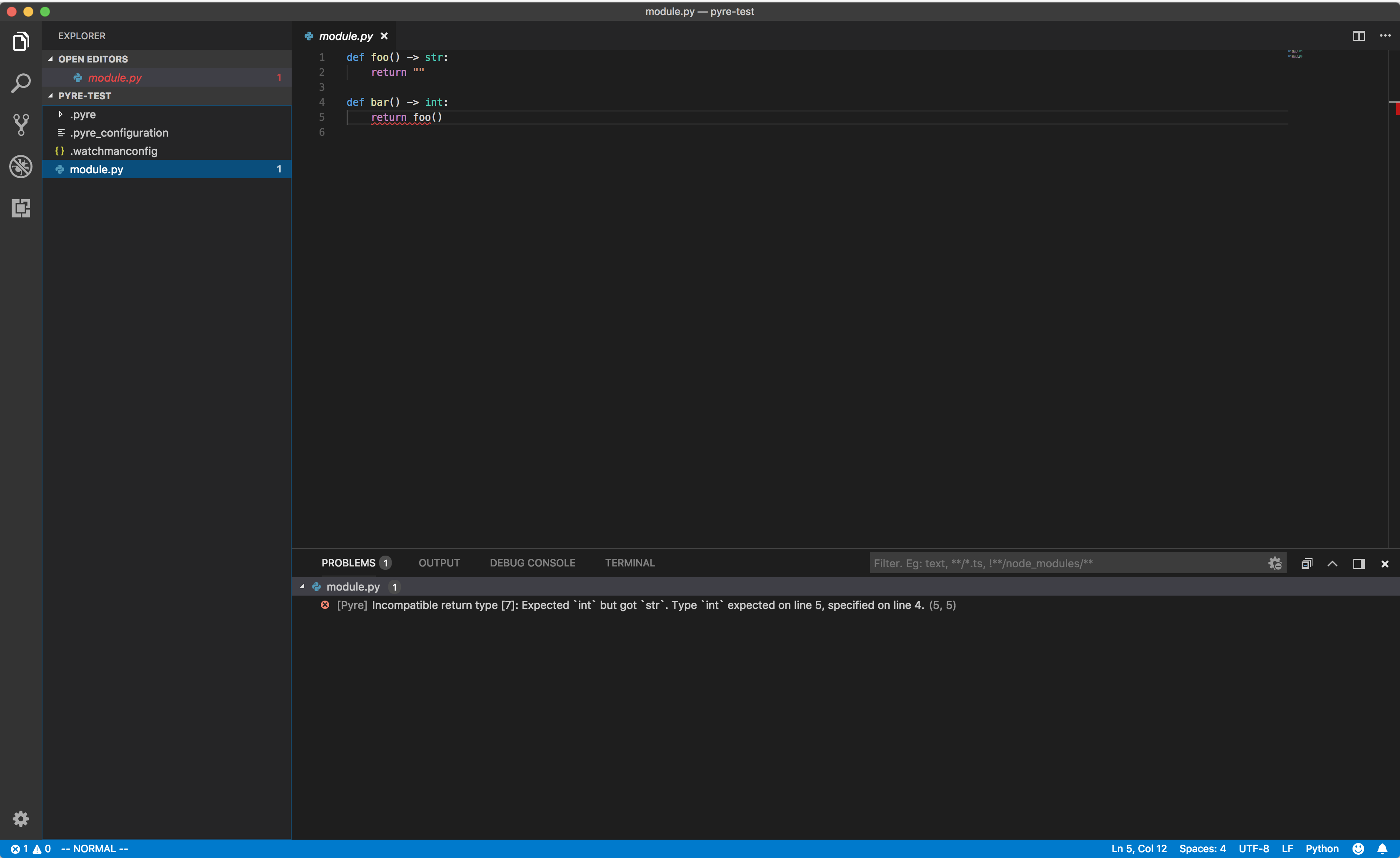1400x858 pixels.
Task: Open the .pyre_configuration file
Action: pyautogui.click(x=167, y=132)
